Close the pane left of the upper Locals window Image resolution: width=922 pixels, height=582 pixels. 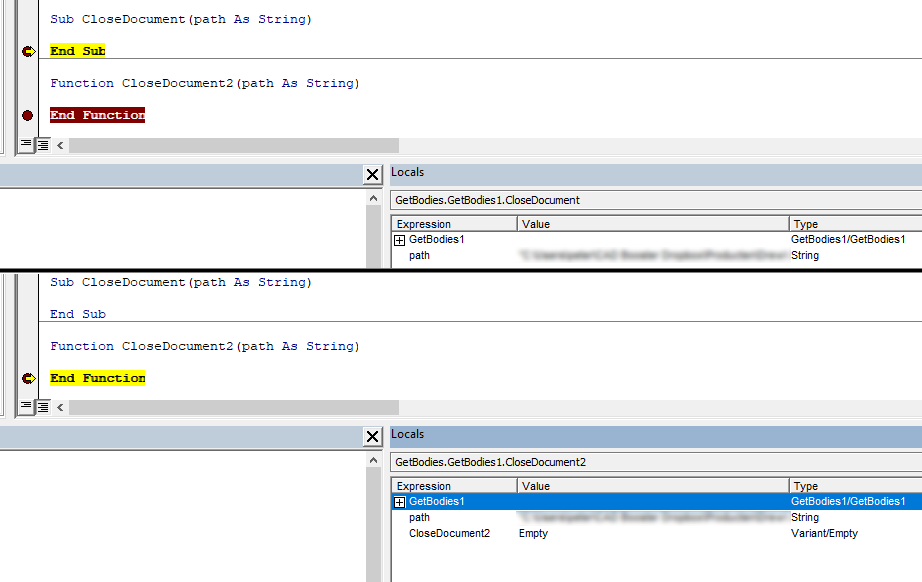click(372, 175)
